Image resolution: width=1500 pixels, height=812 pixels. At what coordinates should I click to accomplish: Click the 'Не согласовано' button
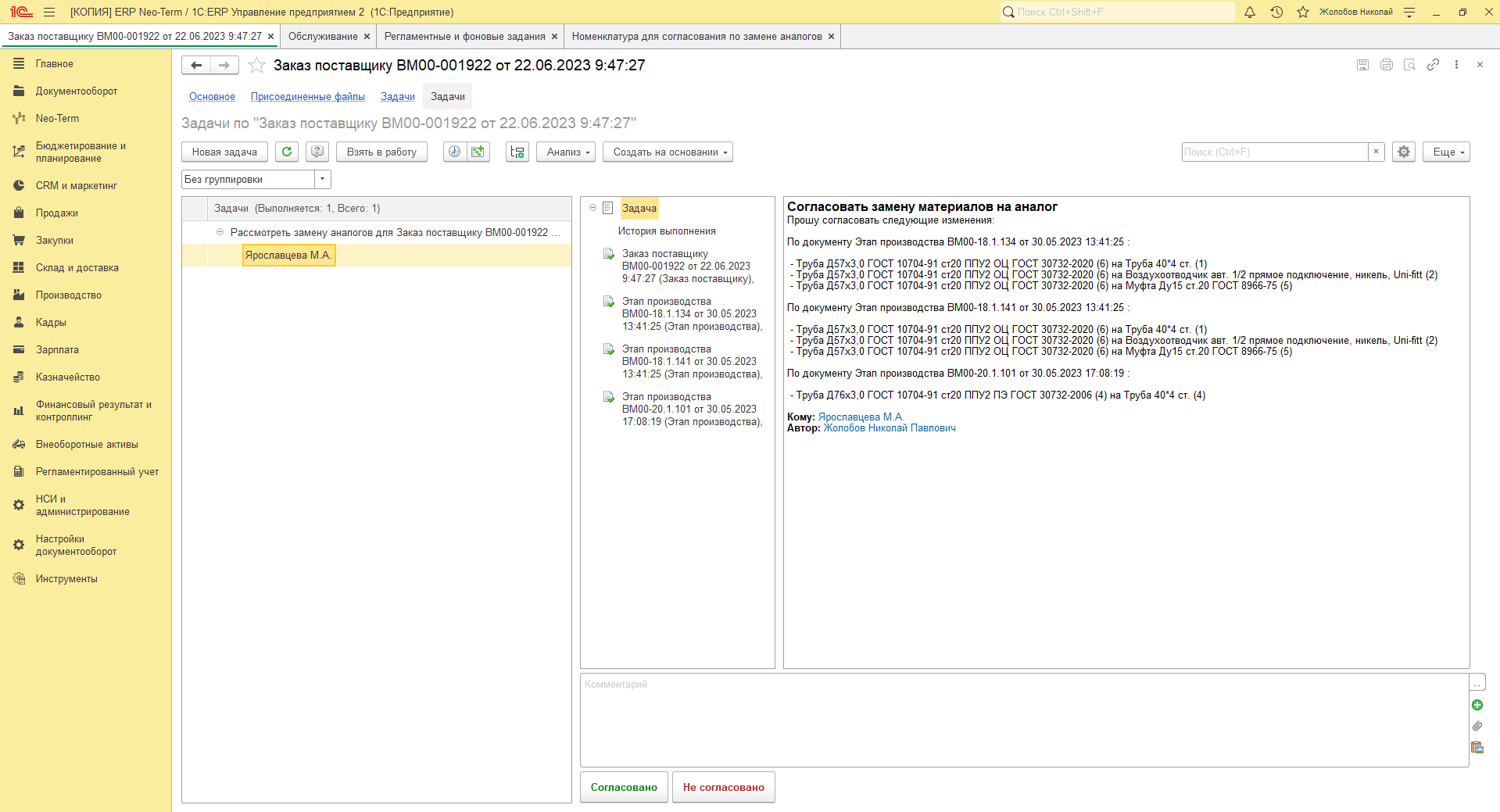(724, 787)
